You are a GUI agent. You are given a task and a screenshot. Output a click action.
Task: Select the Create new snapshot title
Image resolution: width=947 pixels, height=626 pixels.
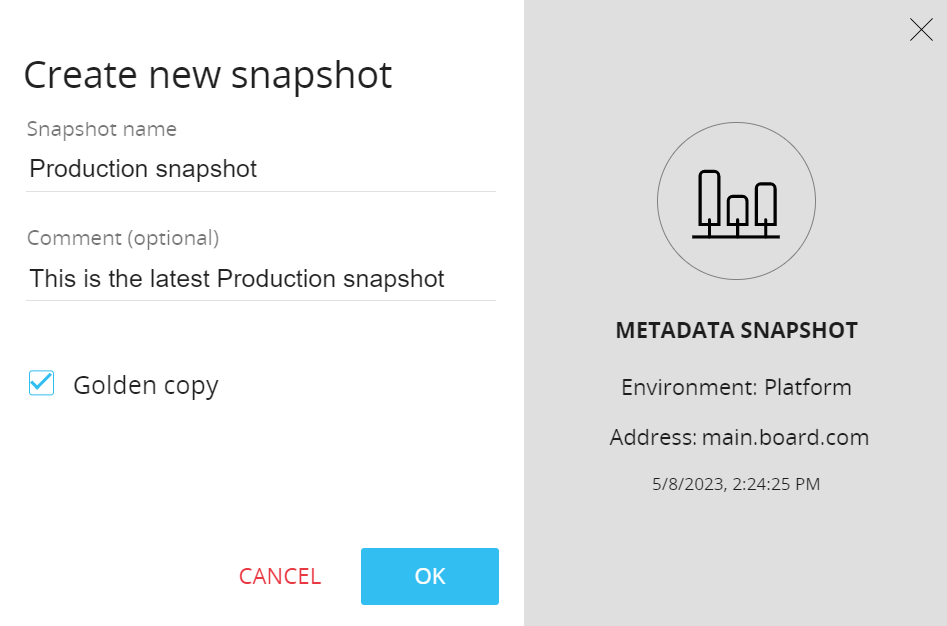click(208, 74)
